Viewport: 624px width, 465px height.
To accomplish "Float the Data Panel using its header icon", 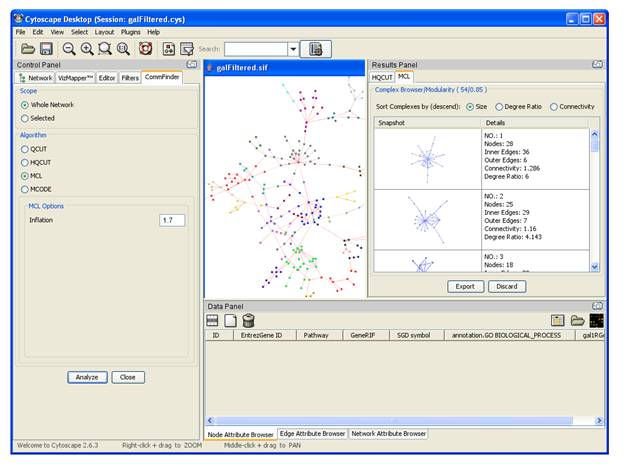I will [597, 306].
